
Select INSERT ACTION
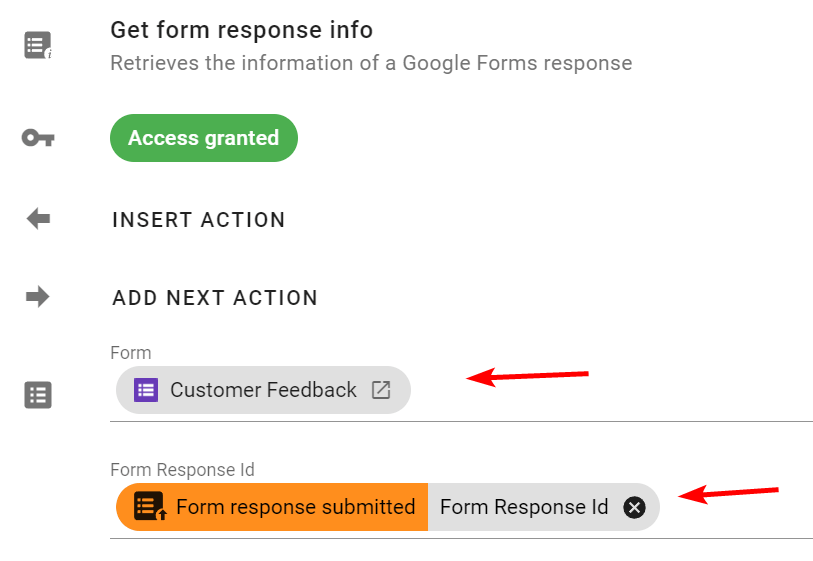[198, 220]
